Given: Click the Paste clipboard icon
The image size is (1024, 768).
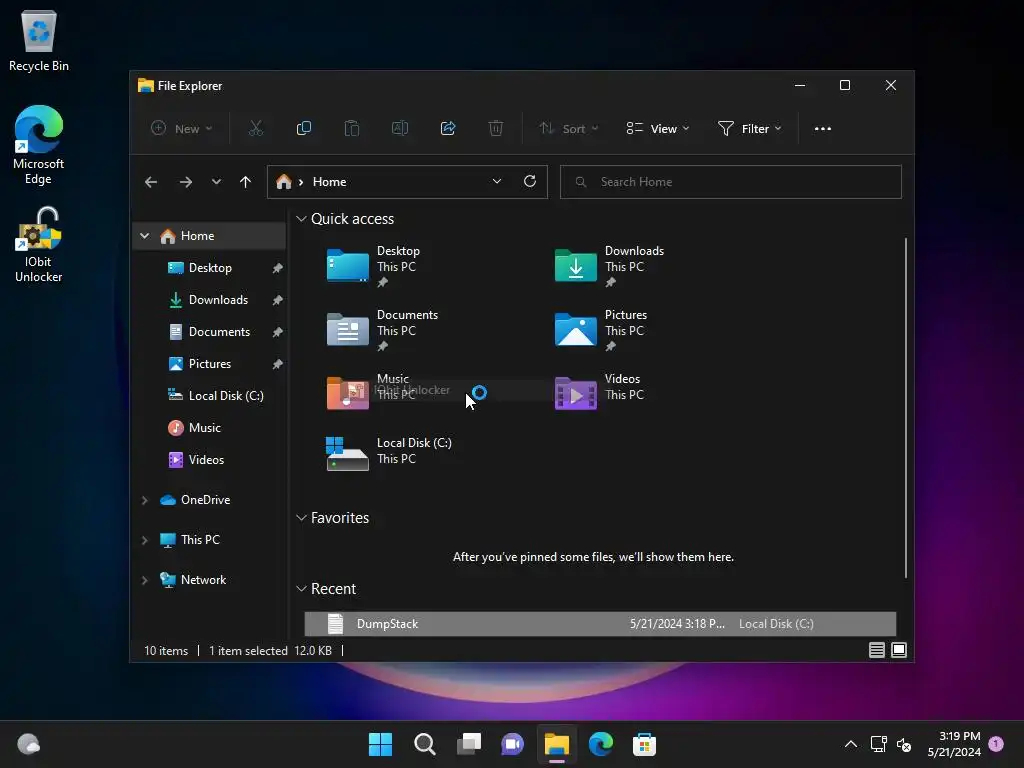Looking at the screenshot, I should click(x=351, y=129).
